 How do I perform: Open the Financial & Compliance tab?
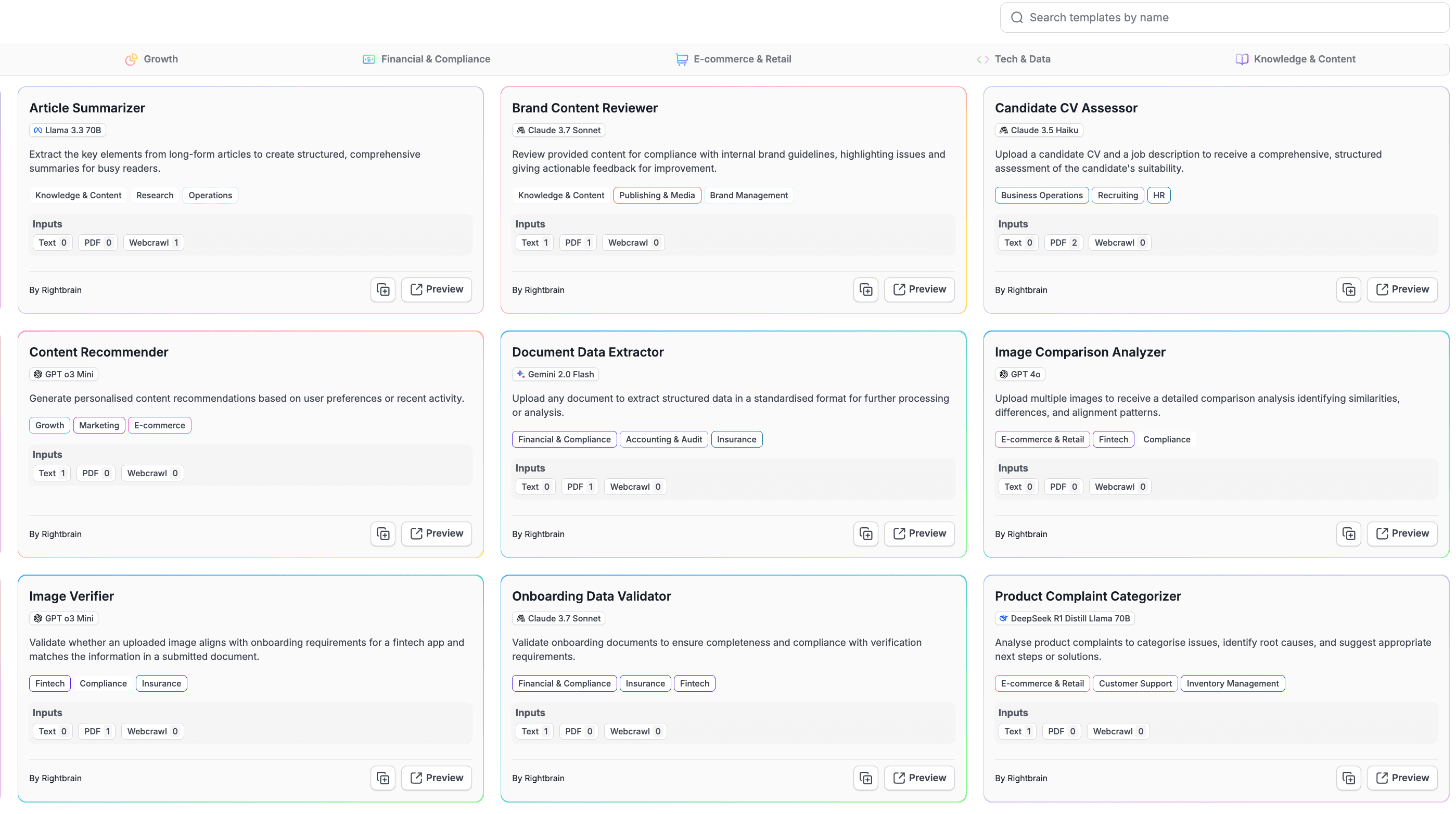click(426, 59)
